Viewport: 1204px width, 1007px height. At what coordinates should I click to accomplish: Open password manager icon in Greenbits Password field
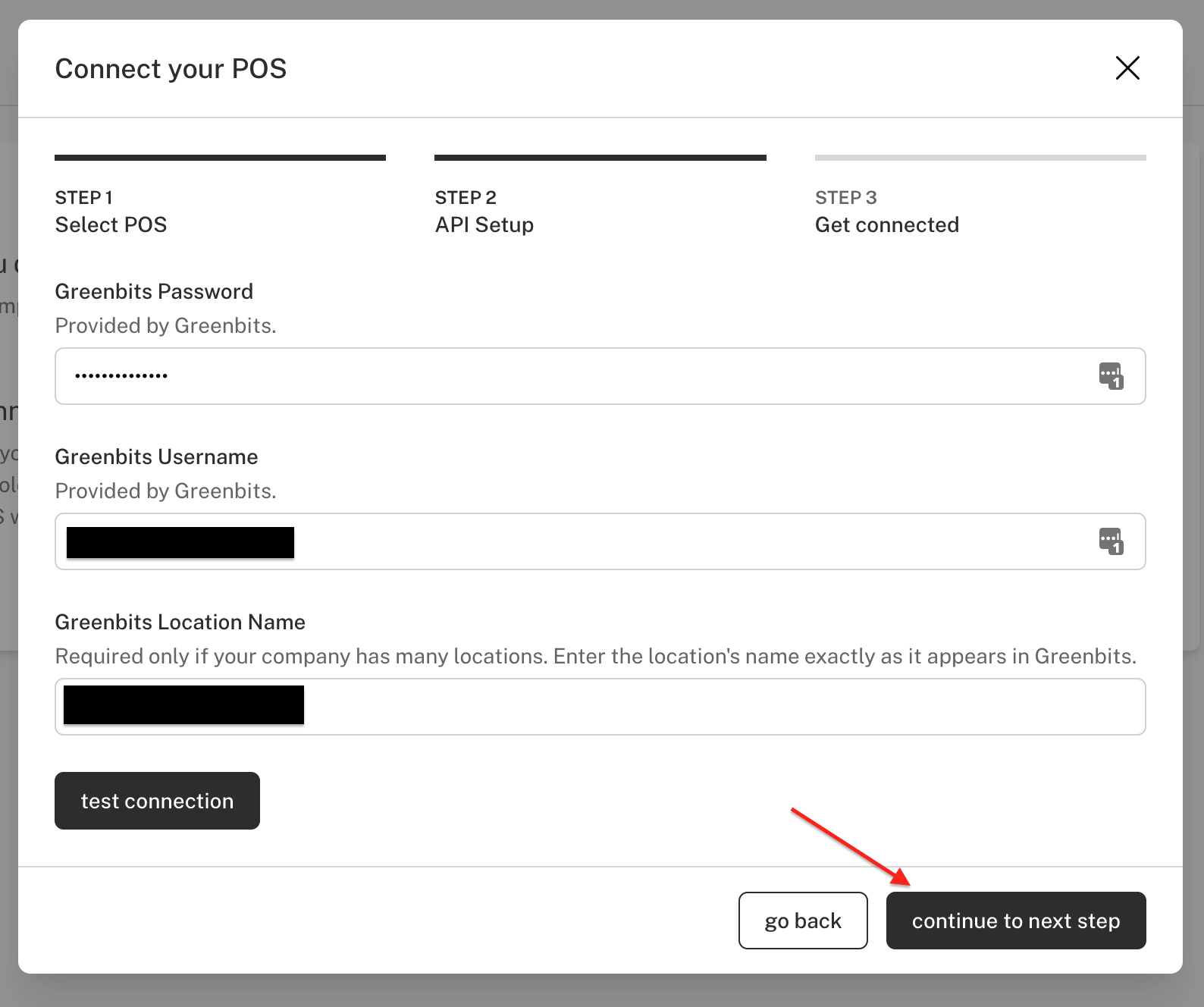coord(1111,376)
